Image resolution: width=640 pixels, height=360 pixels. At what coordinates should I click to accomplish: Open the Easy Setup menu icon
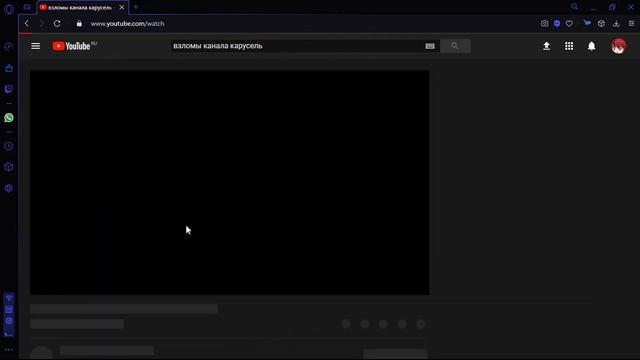pyautogui.click(x=631, y=24)
